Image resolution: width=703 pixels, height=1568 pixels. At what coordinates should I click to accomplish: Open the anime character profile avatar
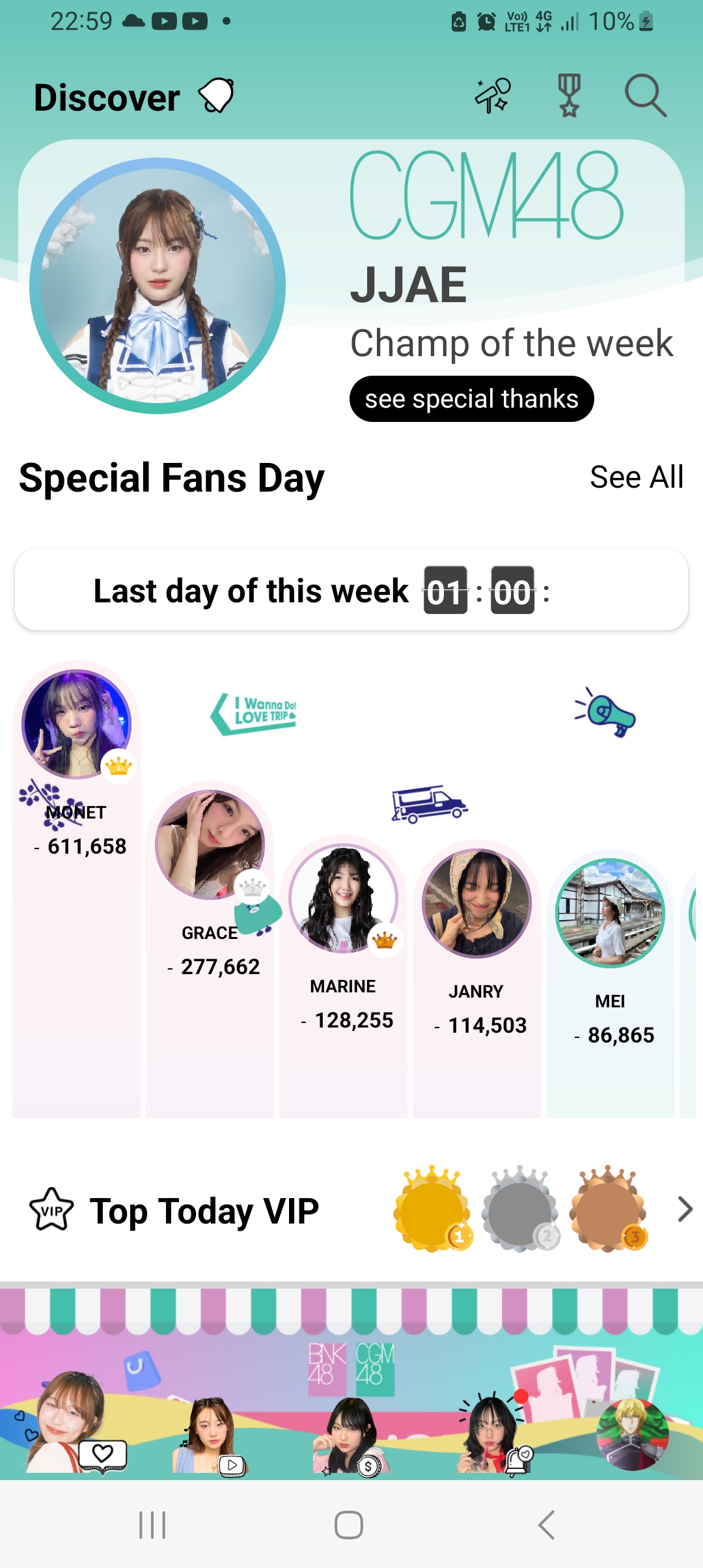[x=632, y=1433]
